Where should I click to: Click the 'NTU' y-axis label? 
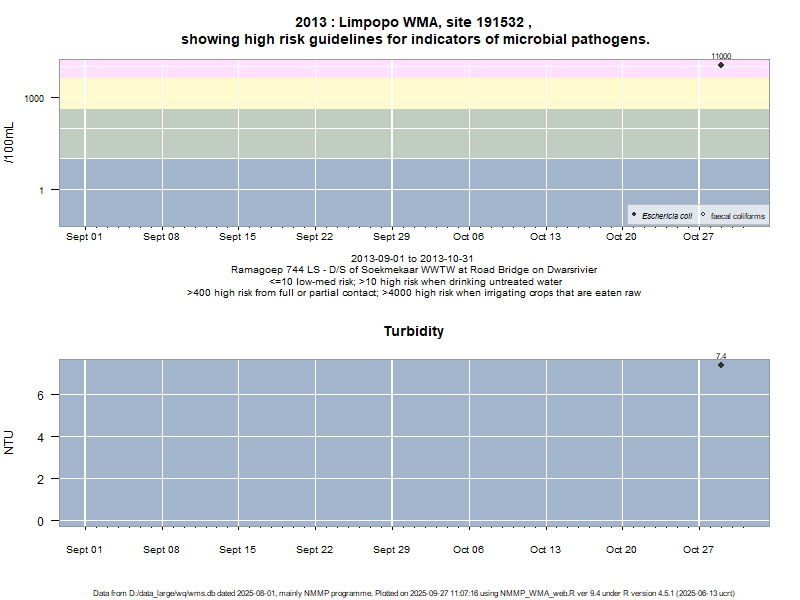[10, 442]
